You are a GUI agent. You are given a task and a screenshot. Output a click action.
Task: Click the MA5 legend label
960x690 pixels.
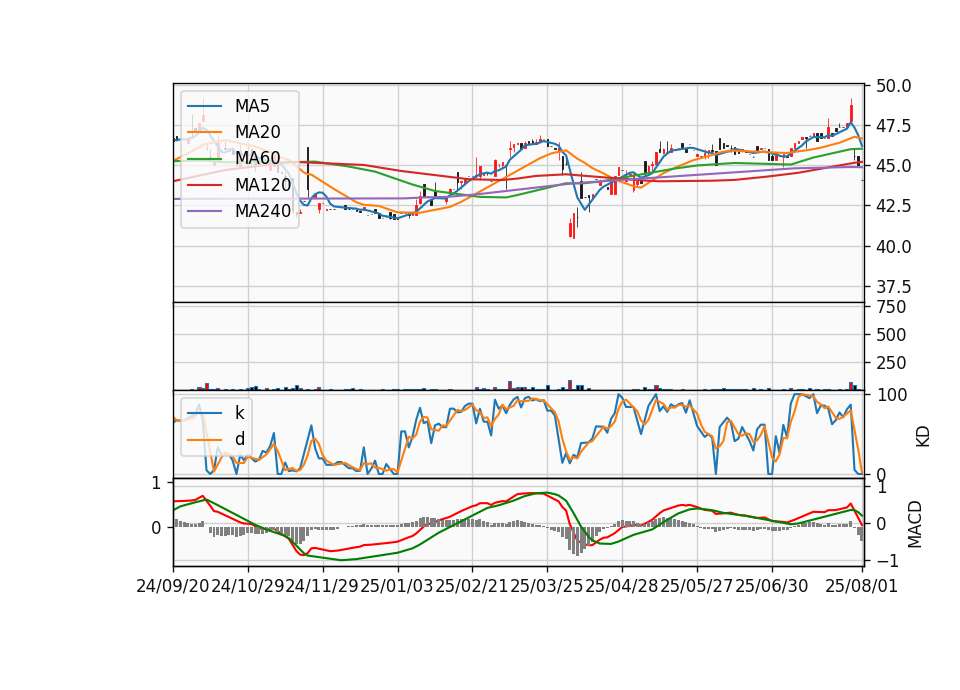click(x=252, y=106)
